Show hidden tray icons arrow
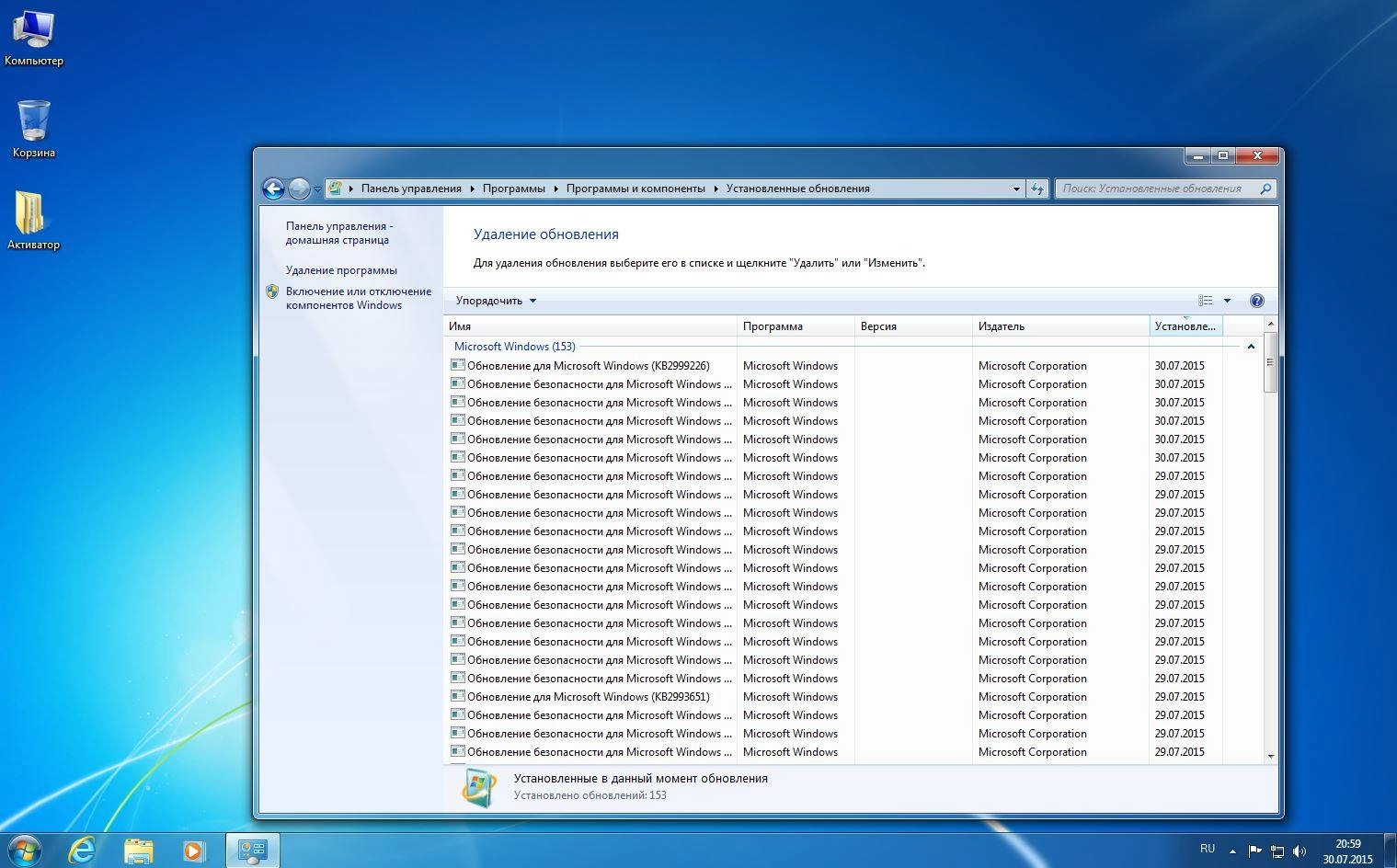The width and height of the screenshot is (1397, 868). pos(1231,851)
